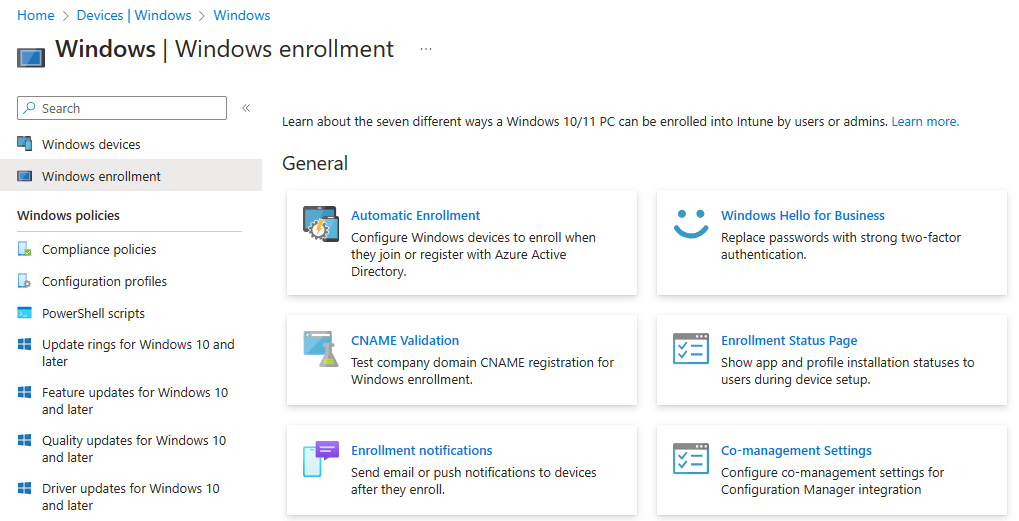This screenshot has height=521, width=1019.
Task: Click the Learn more link
Action: [x=925, y=121]
